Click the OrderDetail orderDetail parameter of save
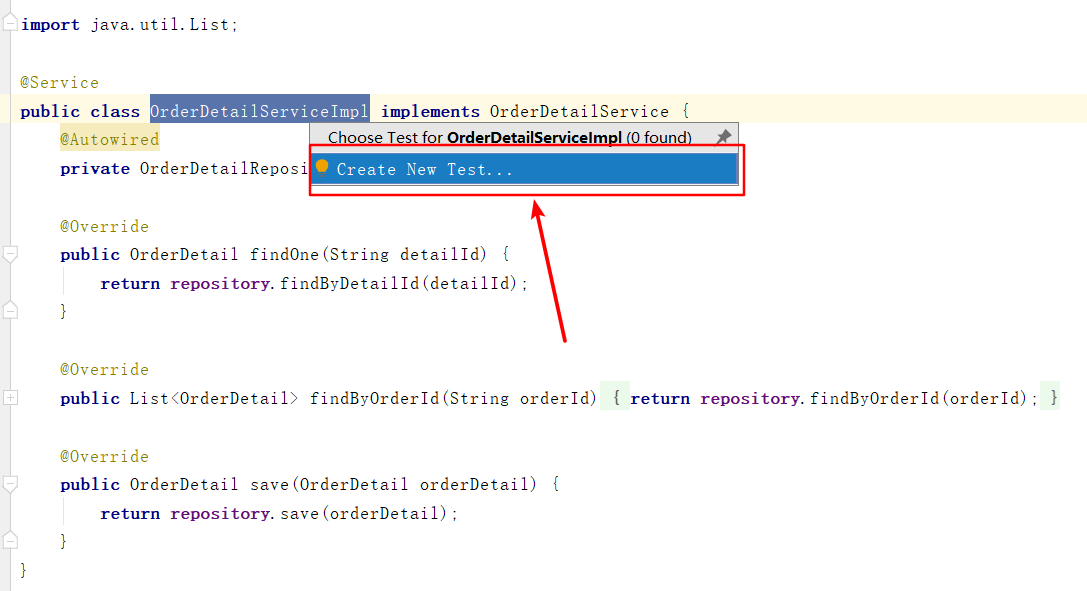Viewport: 1087px width, 591px height. (415, 484)
